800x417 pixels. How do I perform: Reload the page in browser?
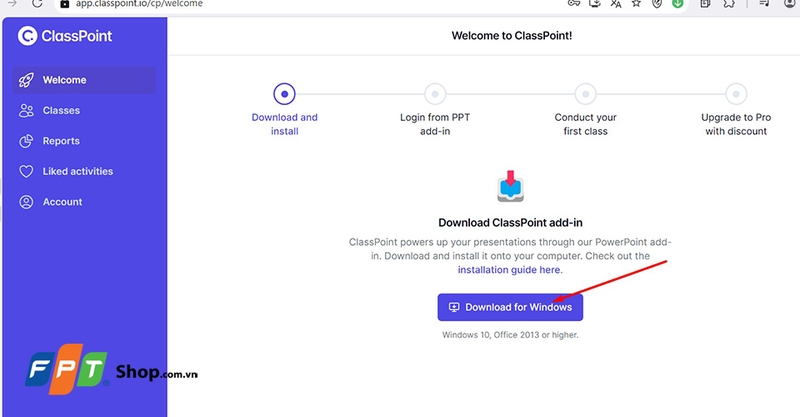(37, 4)
